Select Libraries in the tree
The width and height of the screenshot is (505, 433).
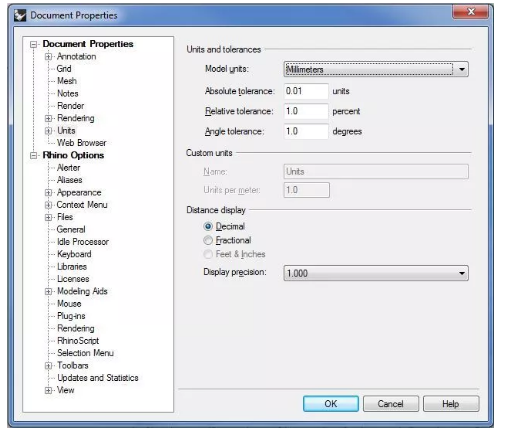tap(72, 267)
